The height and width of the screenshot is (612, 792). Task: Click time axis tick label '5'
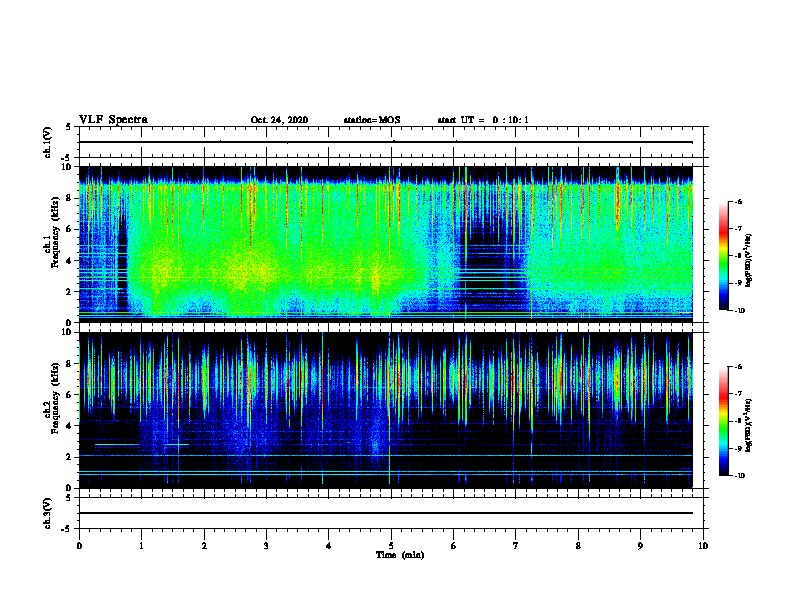[x=391, y=546]
